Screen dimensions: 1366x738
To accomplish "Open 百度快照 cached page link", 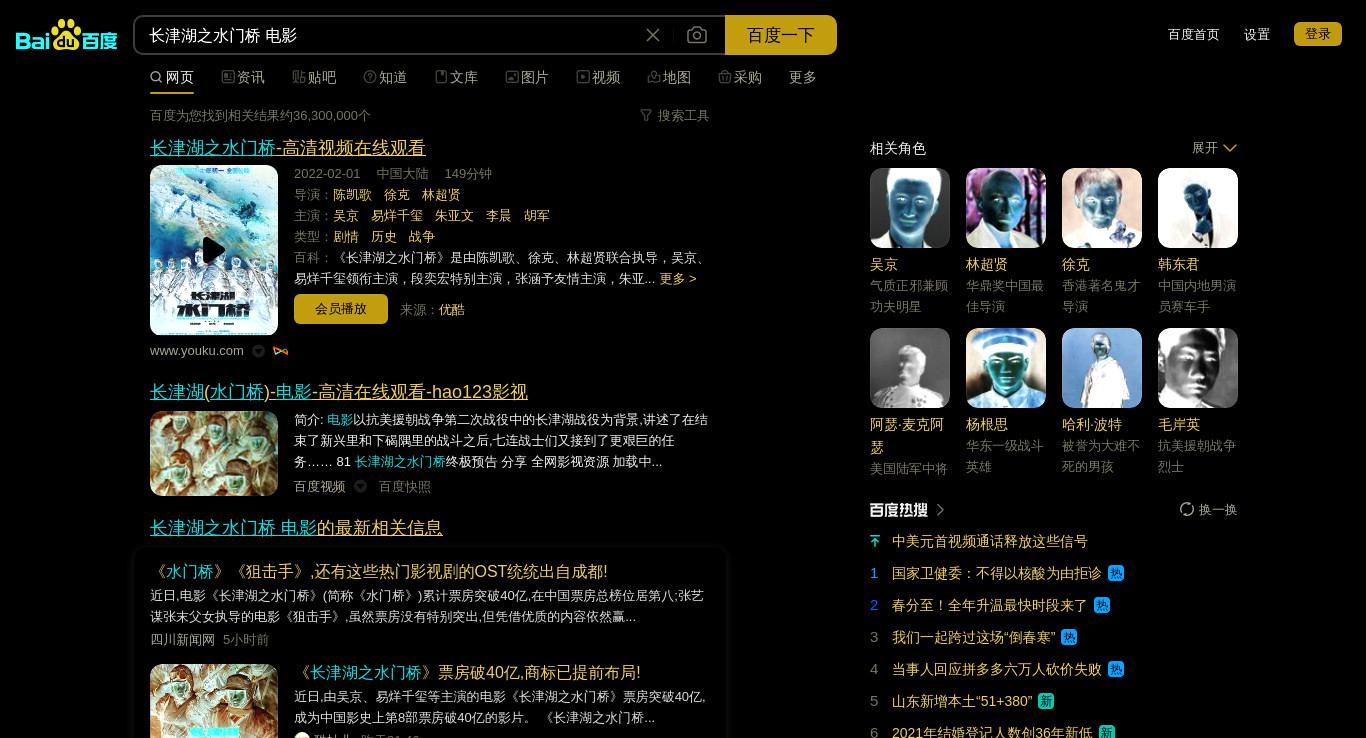I will click(405, 487).
